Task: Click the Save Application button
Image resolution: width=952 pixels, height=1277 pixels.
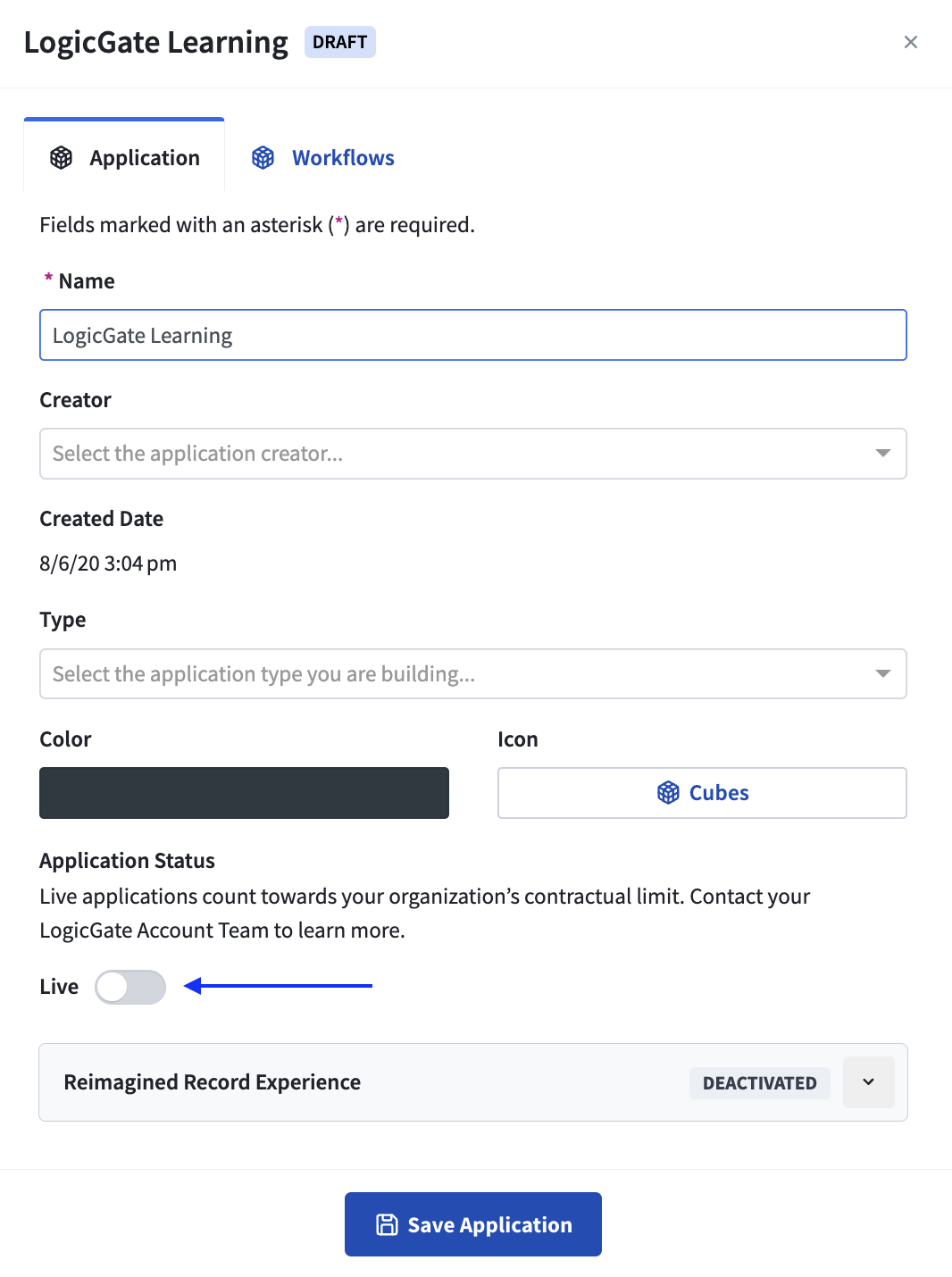Action: [x=473, y=1224]
